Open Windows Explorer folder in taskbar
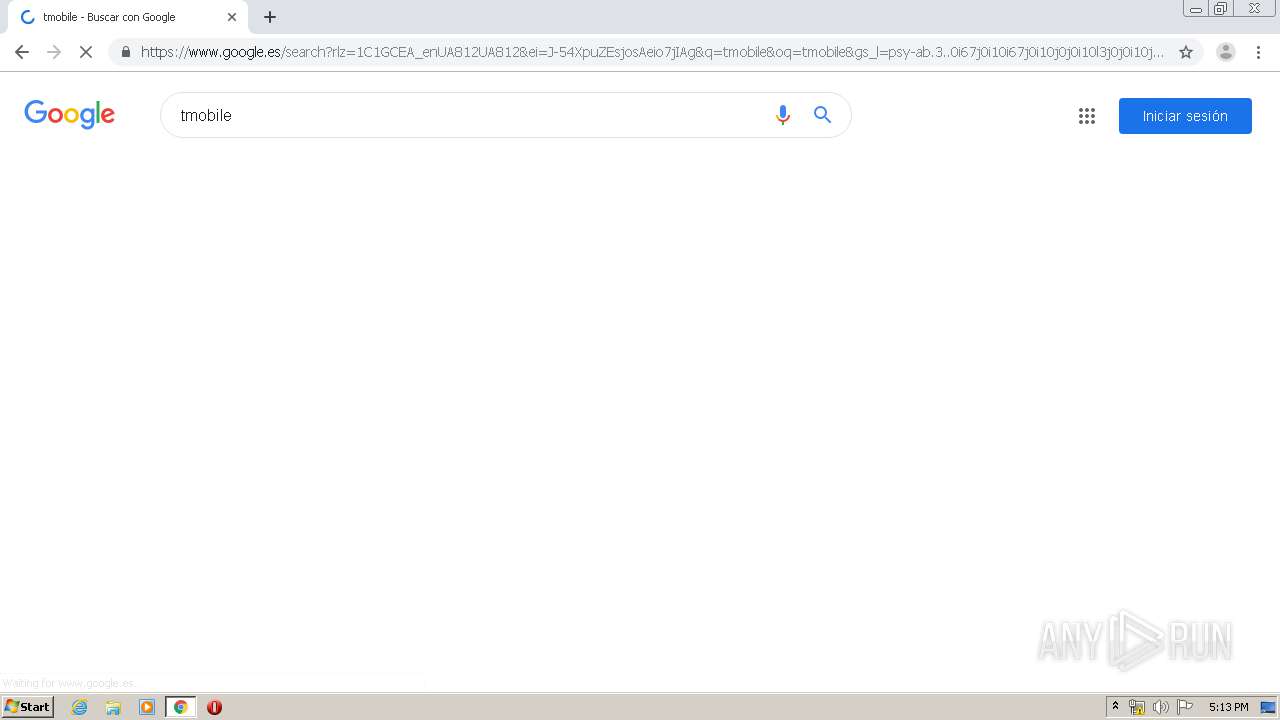Screen dimensions: 1280x720 113,707
